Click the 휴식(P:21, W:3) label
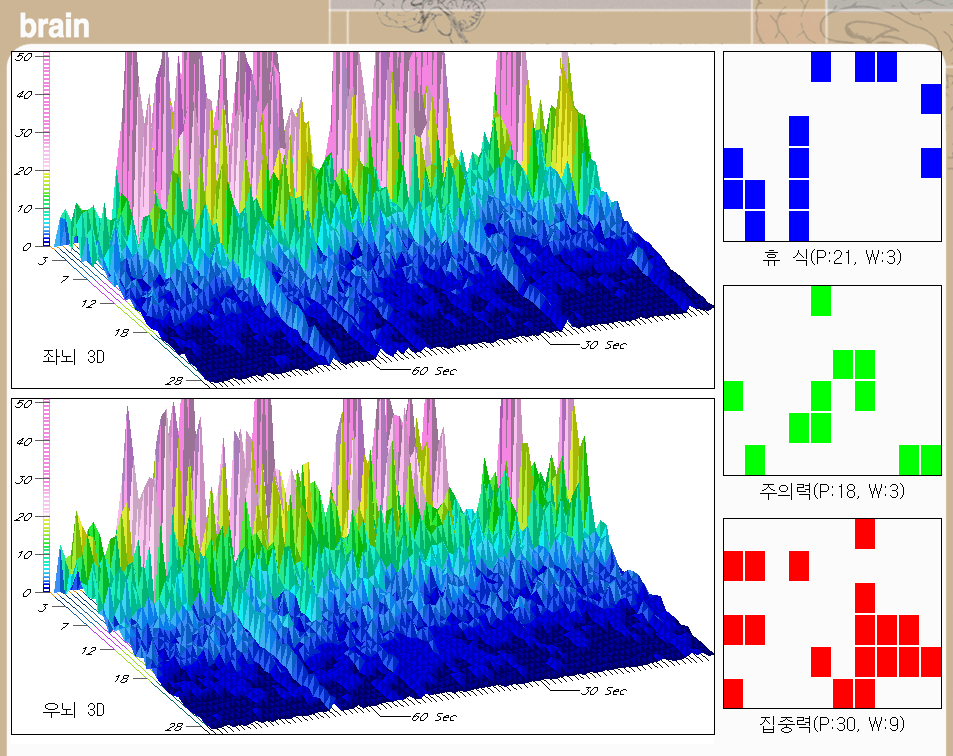This screenshot has width=953, height=756. [x=832, y=258]
